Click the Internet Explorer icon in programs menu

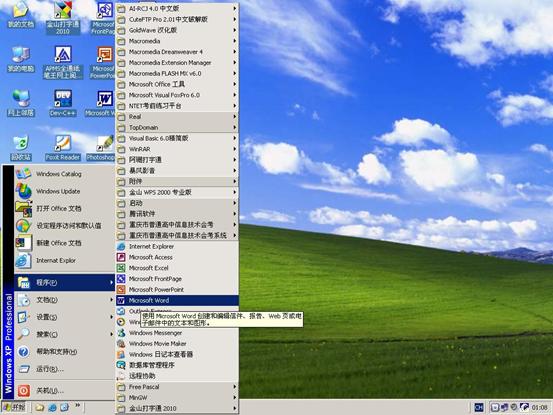click(x=121, y=246)
